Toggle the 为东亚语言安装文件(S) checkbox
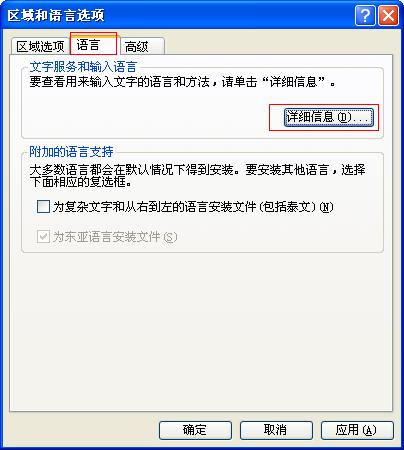The width and height of the screenshot is (404, 450). [x=43, y=237]
